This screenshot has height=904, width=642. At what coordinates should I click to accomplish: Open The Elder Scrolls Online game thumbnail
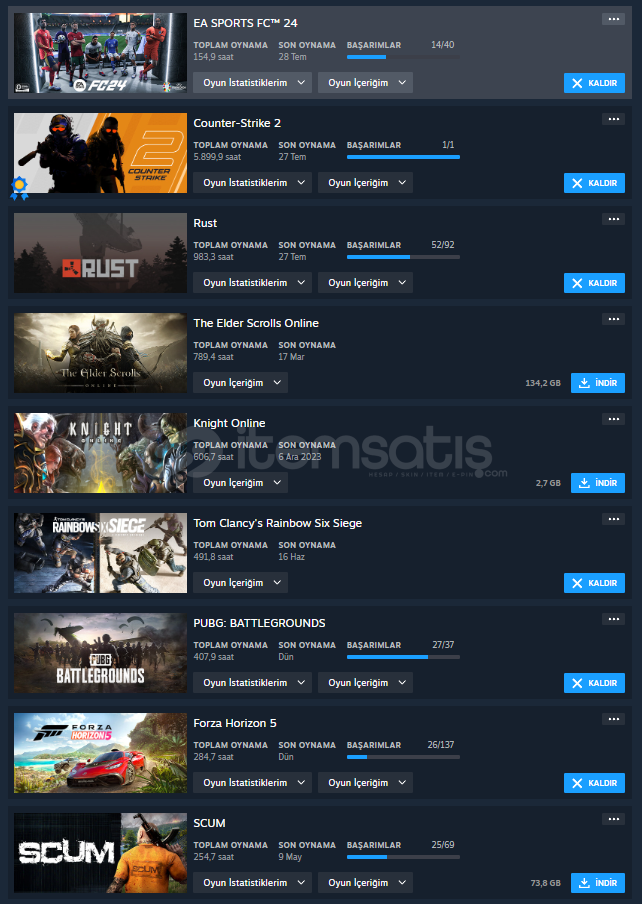[100, 353]
